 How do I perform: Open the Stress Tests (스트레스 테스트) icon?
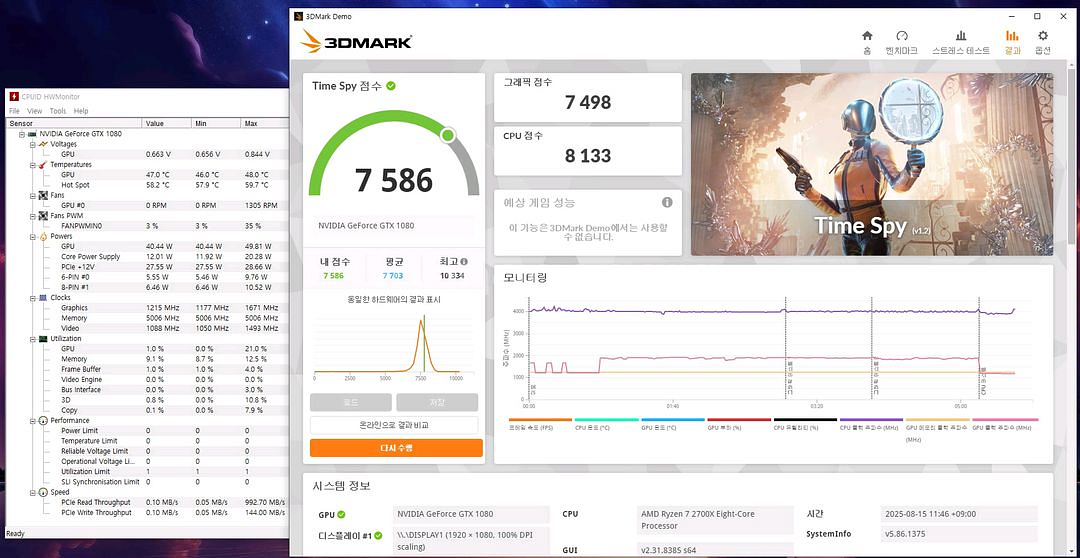pos(961,36)
